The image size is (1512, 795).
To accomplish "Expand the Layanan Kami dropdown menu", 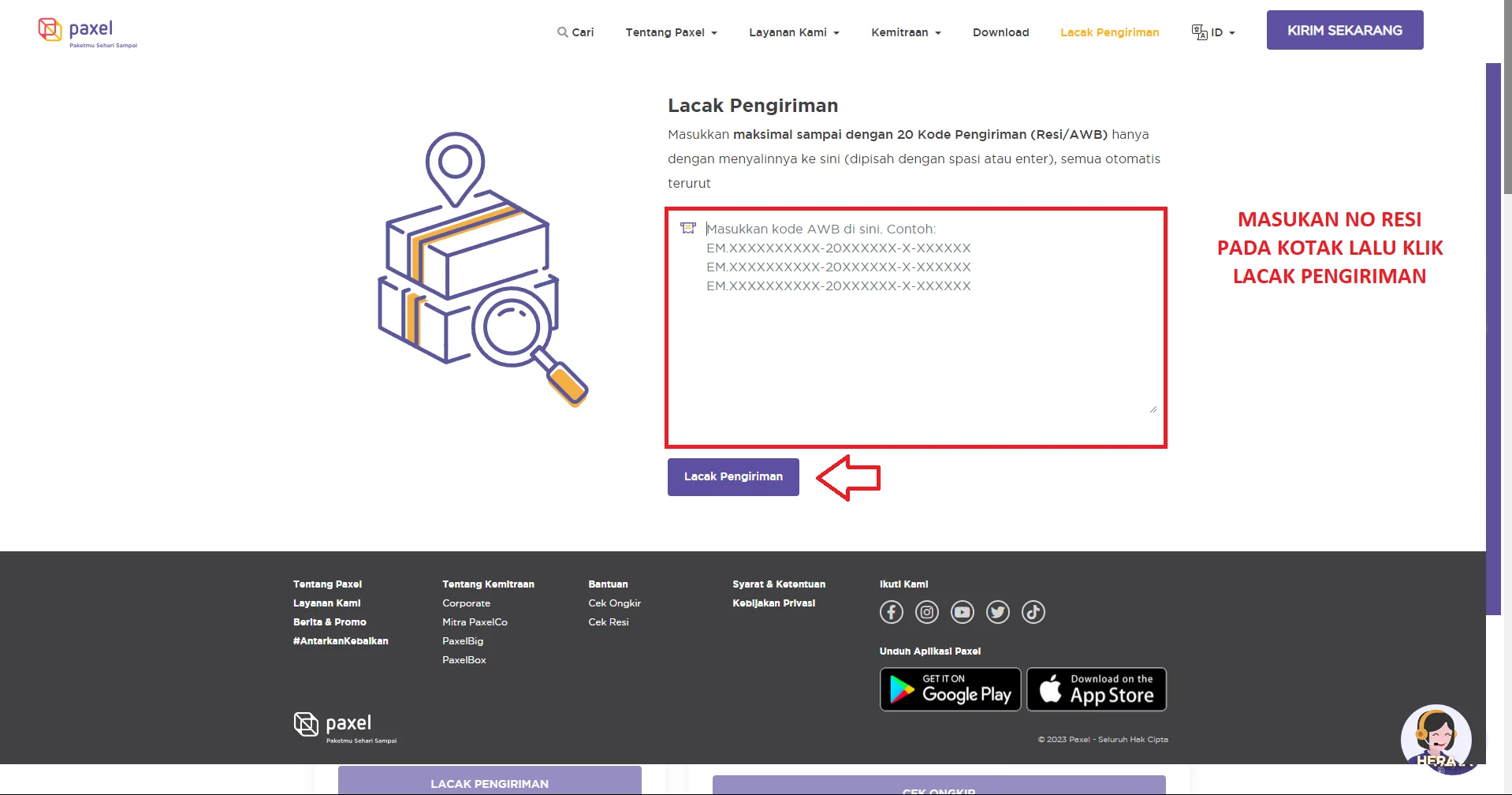I will pyautogui.click(x=794, y=32).
